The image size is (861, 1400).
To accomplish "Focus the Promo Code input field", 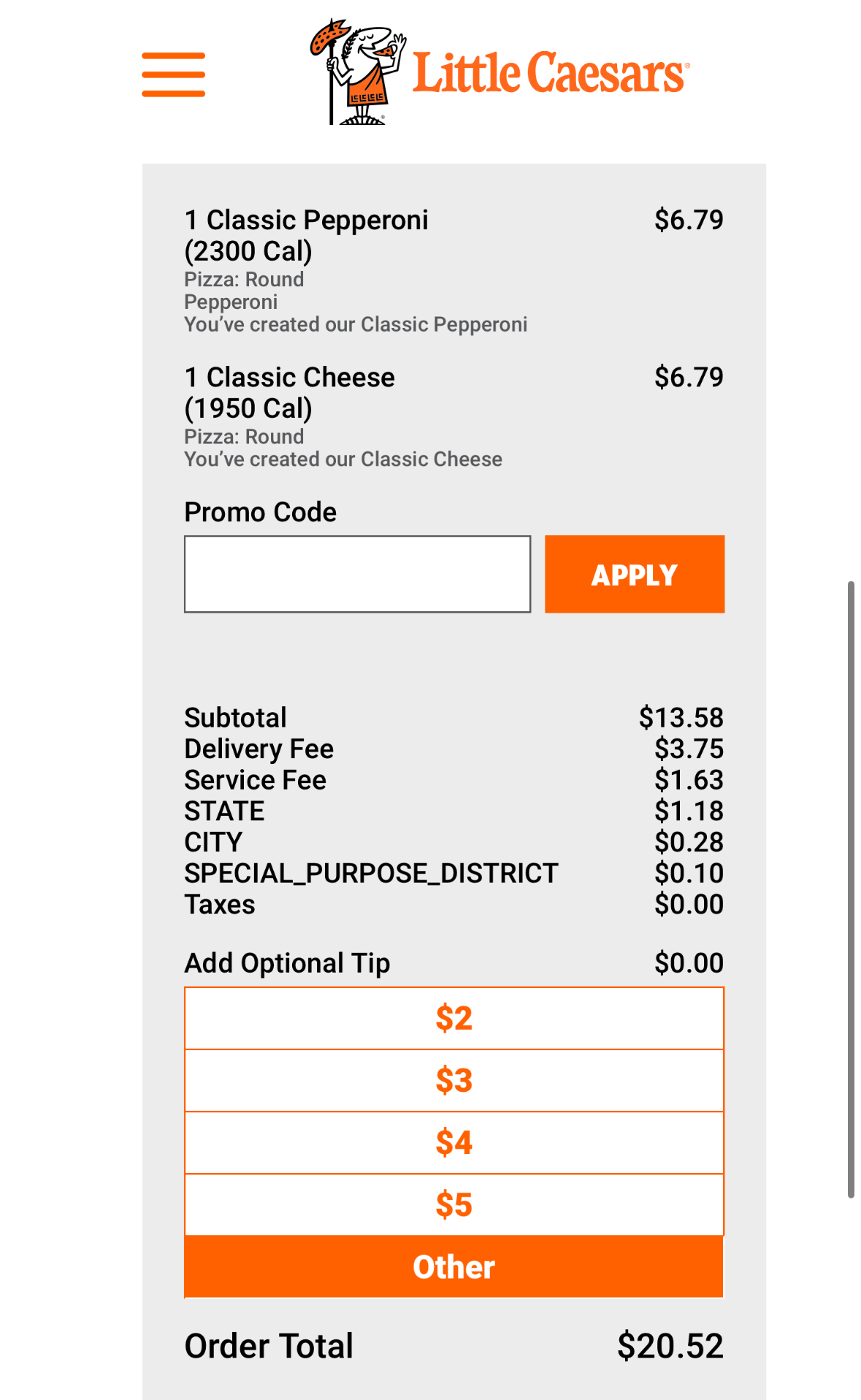I will pos(357,574).
